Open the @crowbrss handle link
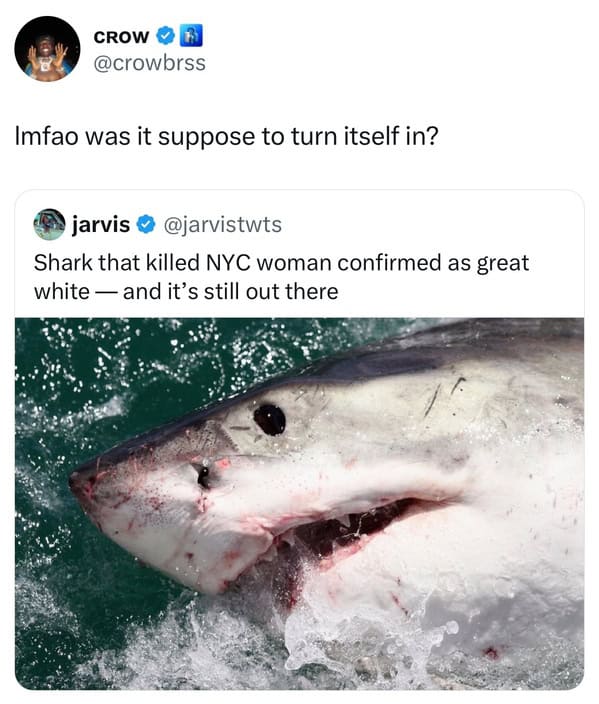 click(x=150, y=63)
